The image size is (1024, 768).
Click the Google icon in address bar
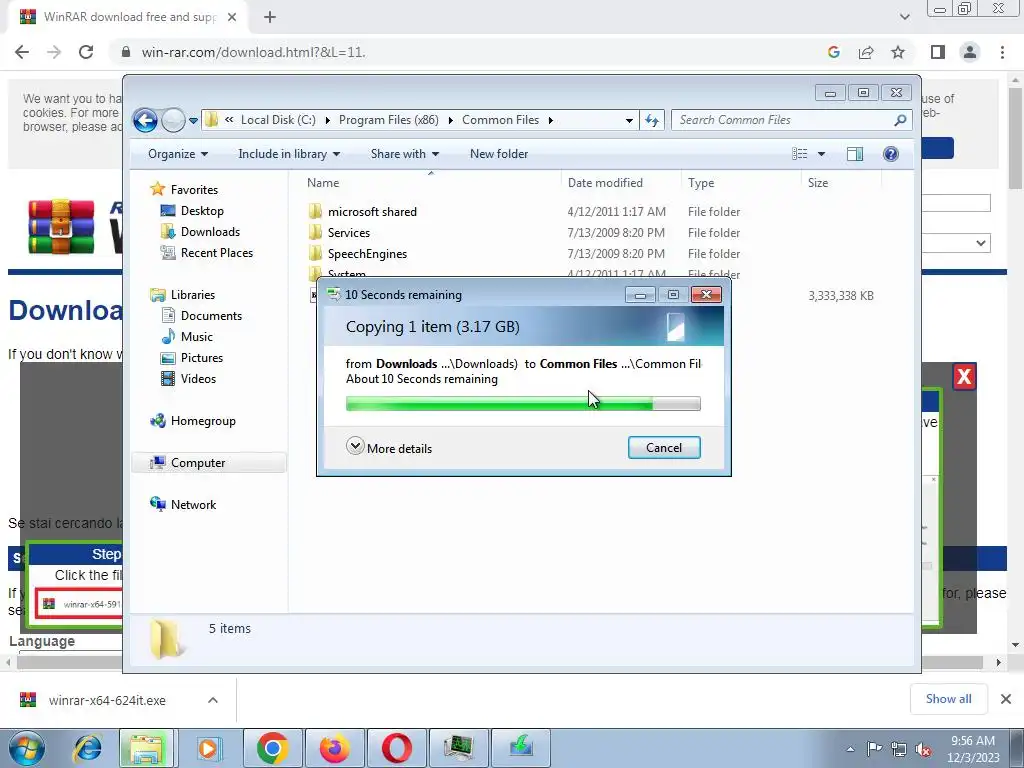[833, 52]
